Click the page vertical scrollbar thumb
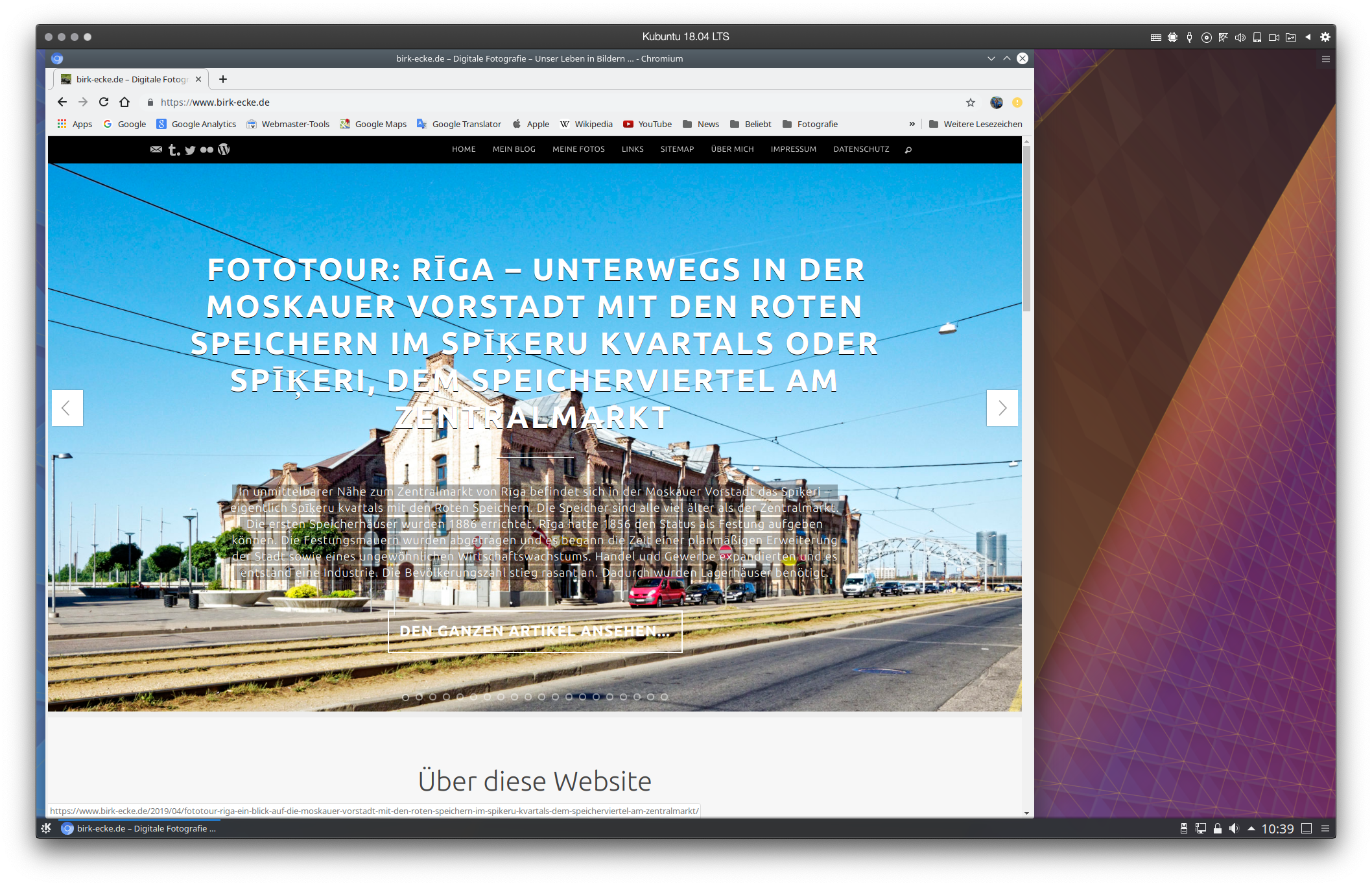1372x886 pixels. pyautogui.click(x=1026, y=228)
